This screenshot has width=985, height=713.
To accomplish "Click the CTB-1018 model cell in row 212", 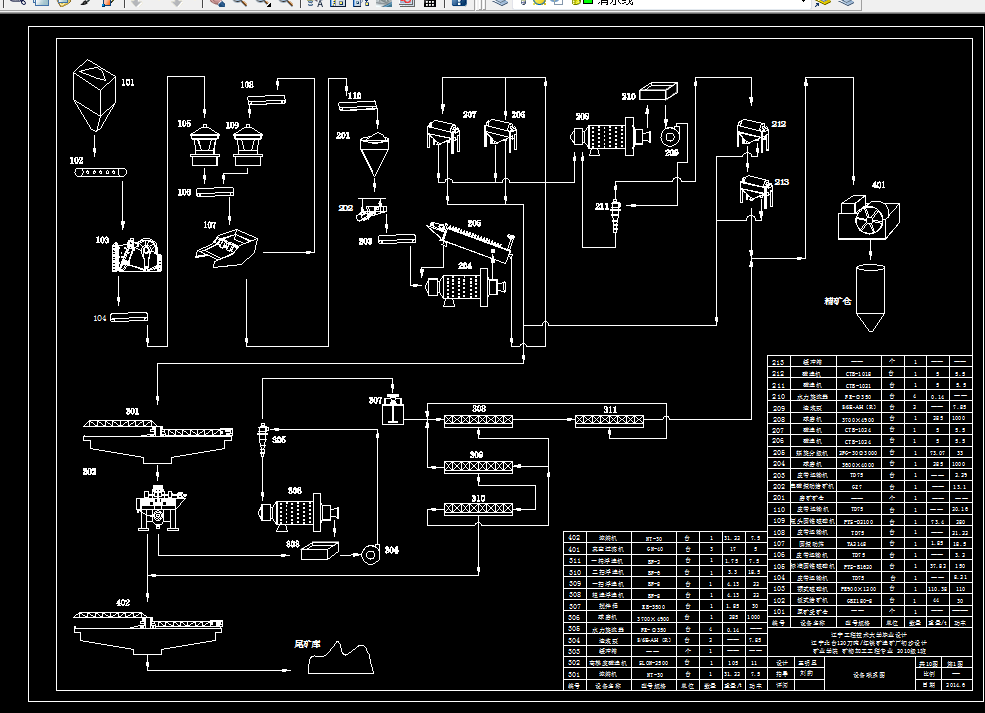I will (x=859, y=374).
